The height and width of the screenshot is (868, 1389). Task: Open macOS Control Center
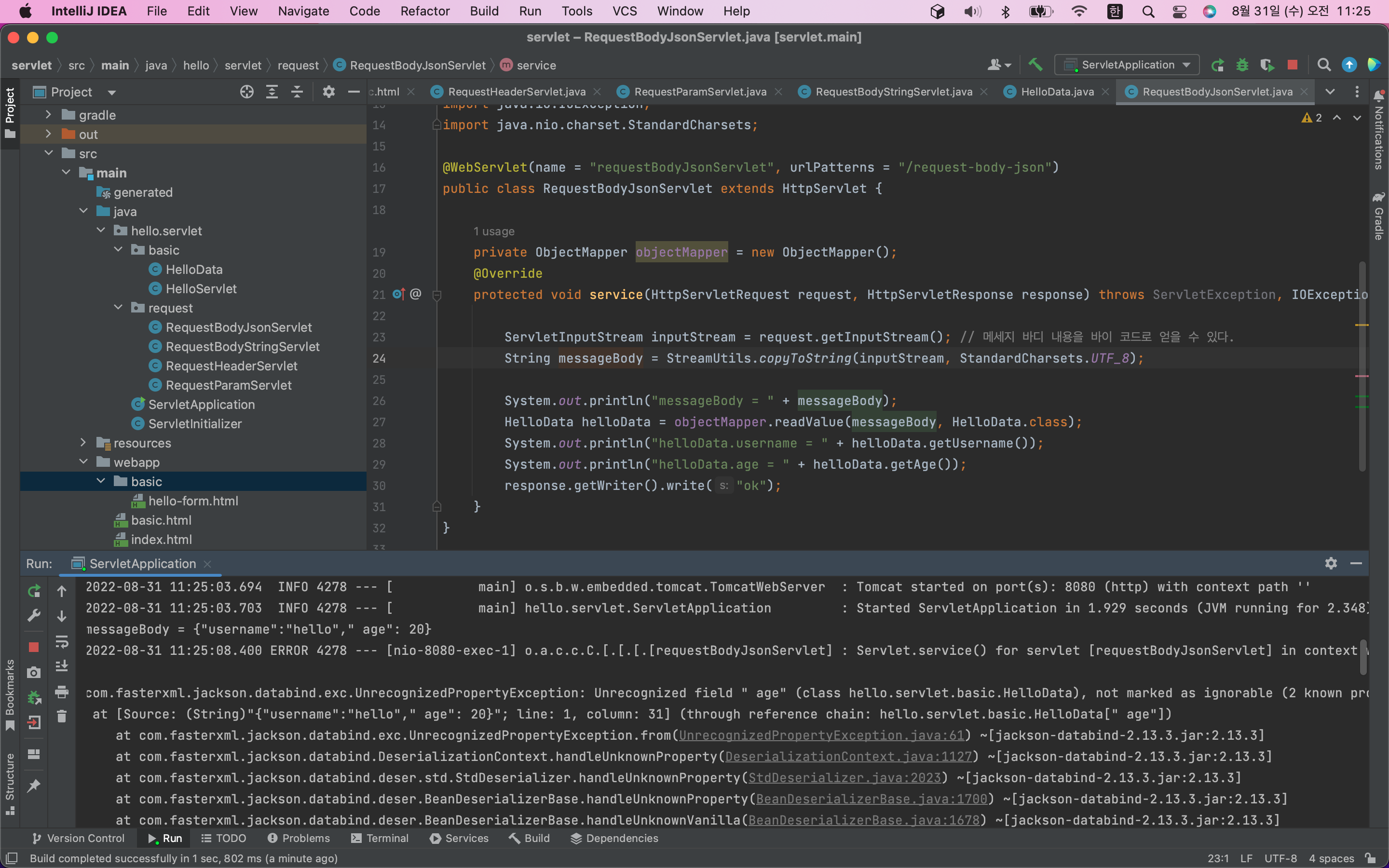(x=1180, y=12)
